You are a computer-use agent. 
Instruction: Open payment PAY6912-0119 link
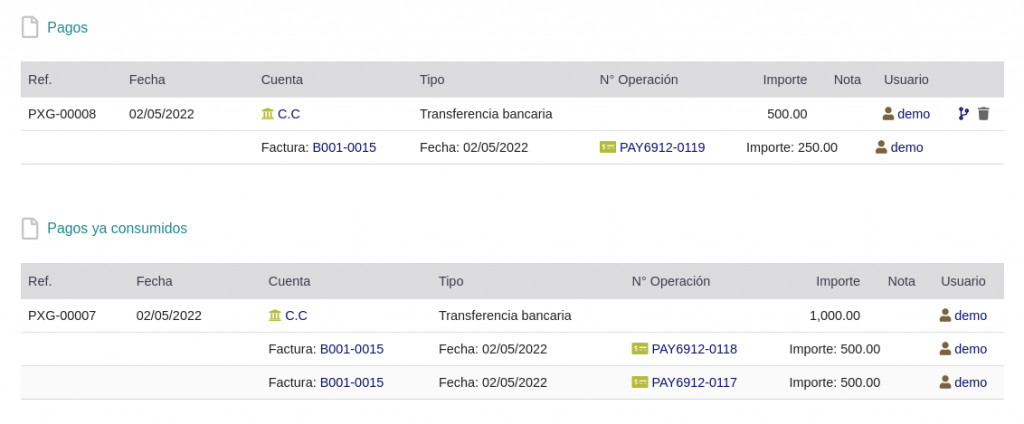click(662, 147)
